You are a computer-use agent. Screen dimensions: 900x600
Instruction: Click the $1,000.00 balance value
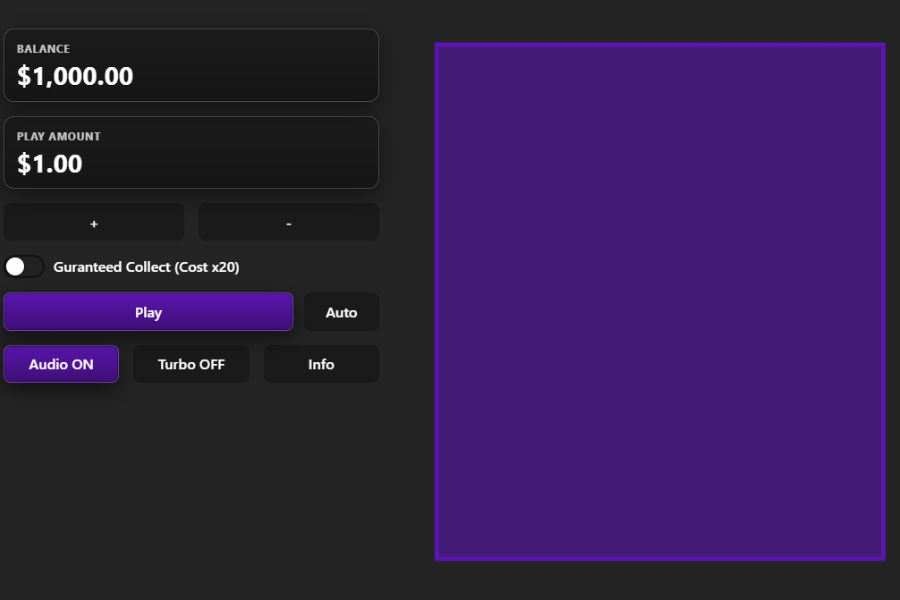point(75,77)
